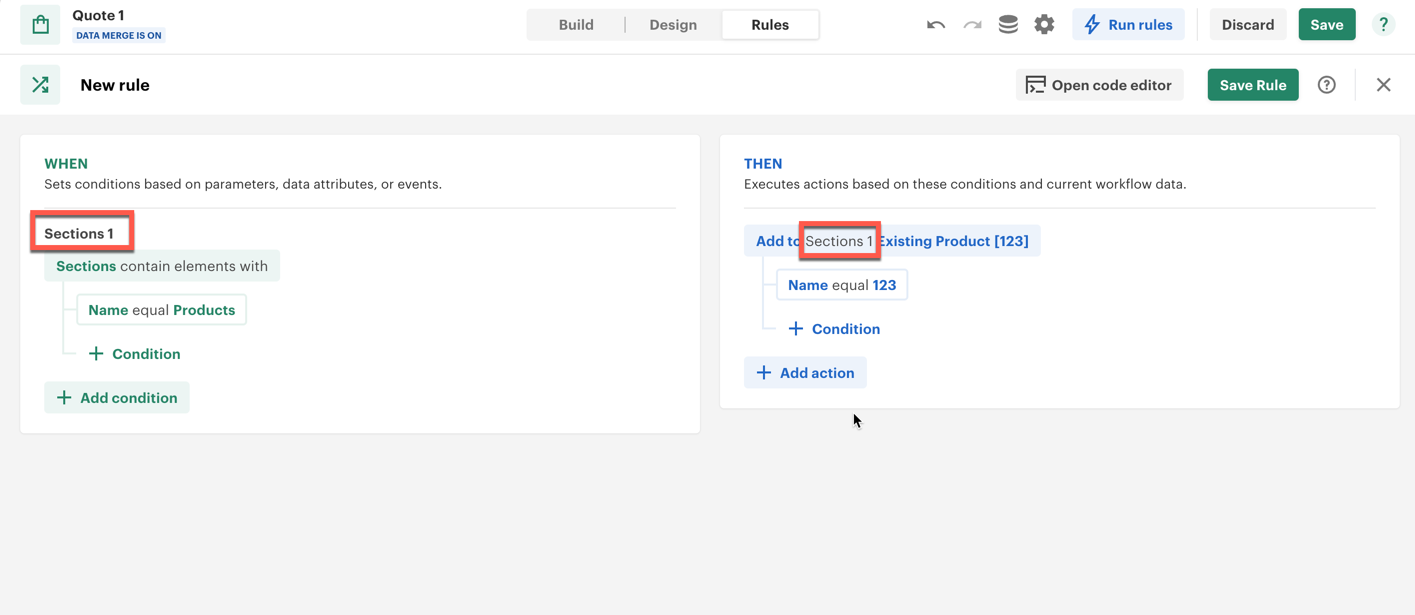Open the data source database icon
Screen dimensions: 1415x615
tap(1008, 25)
